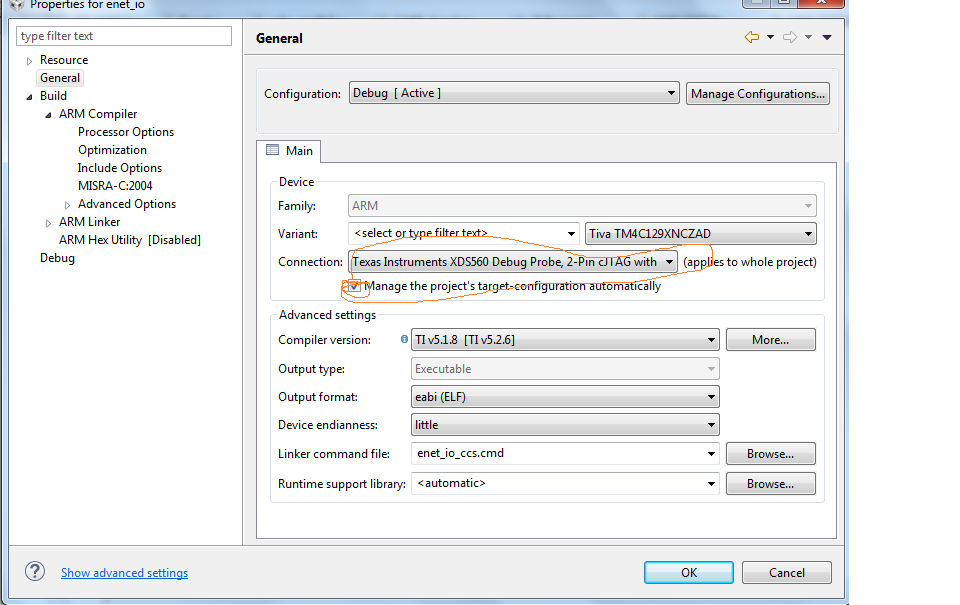Open the Device endianness dropdown
The width and height of the screenshot is (960, 605).
click(565, 425)
